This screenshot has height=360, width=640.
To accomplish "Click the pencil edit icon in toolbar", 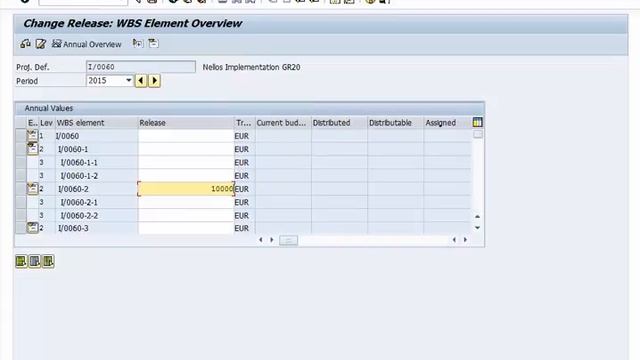I will point(40,44).
